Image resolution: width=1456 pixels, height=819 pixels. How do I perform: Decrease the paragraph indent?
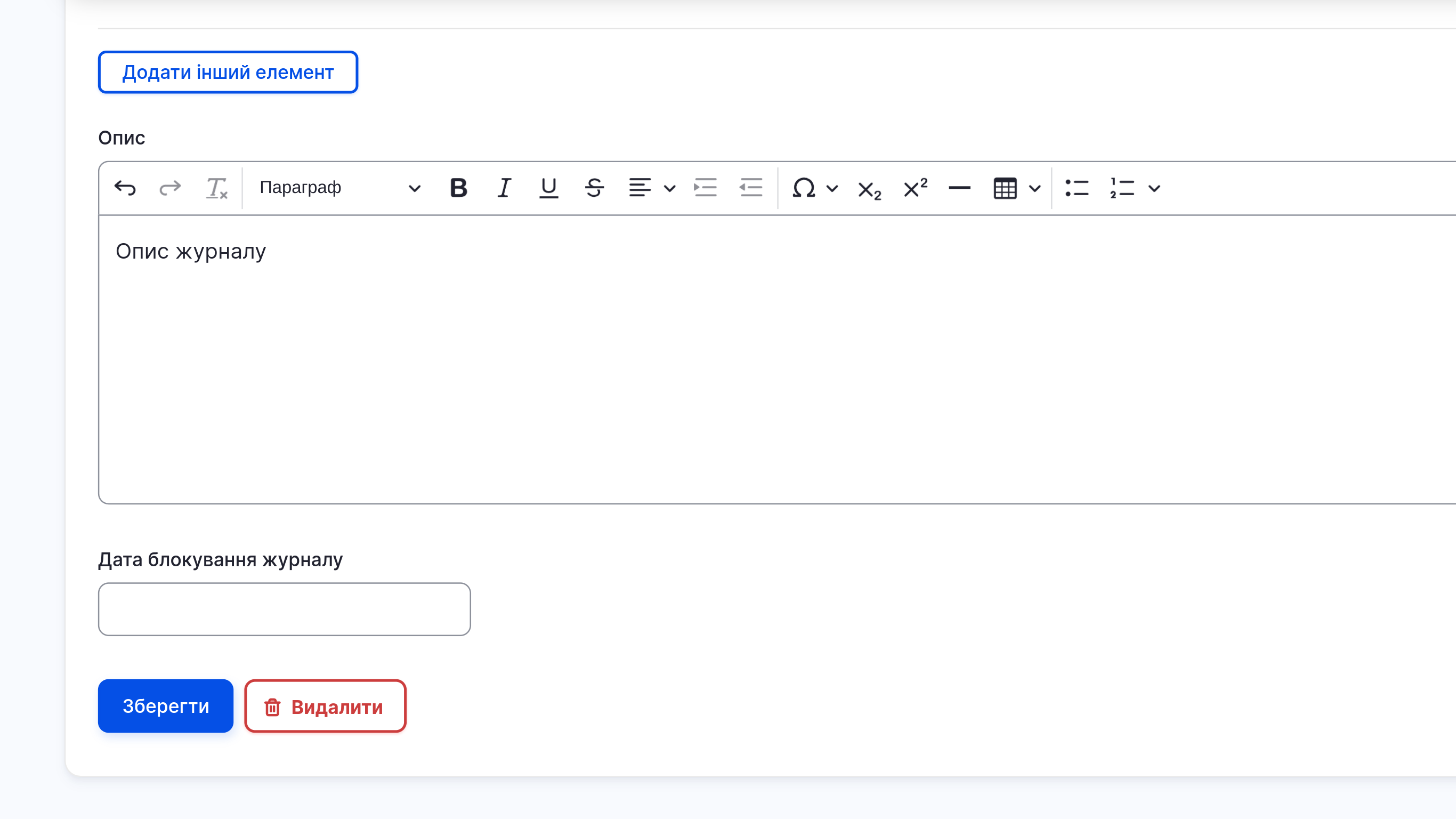750,188
